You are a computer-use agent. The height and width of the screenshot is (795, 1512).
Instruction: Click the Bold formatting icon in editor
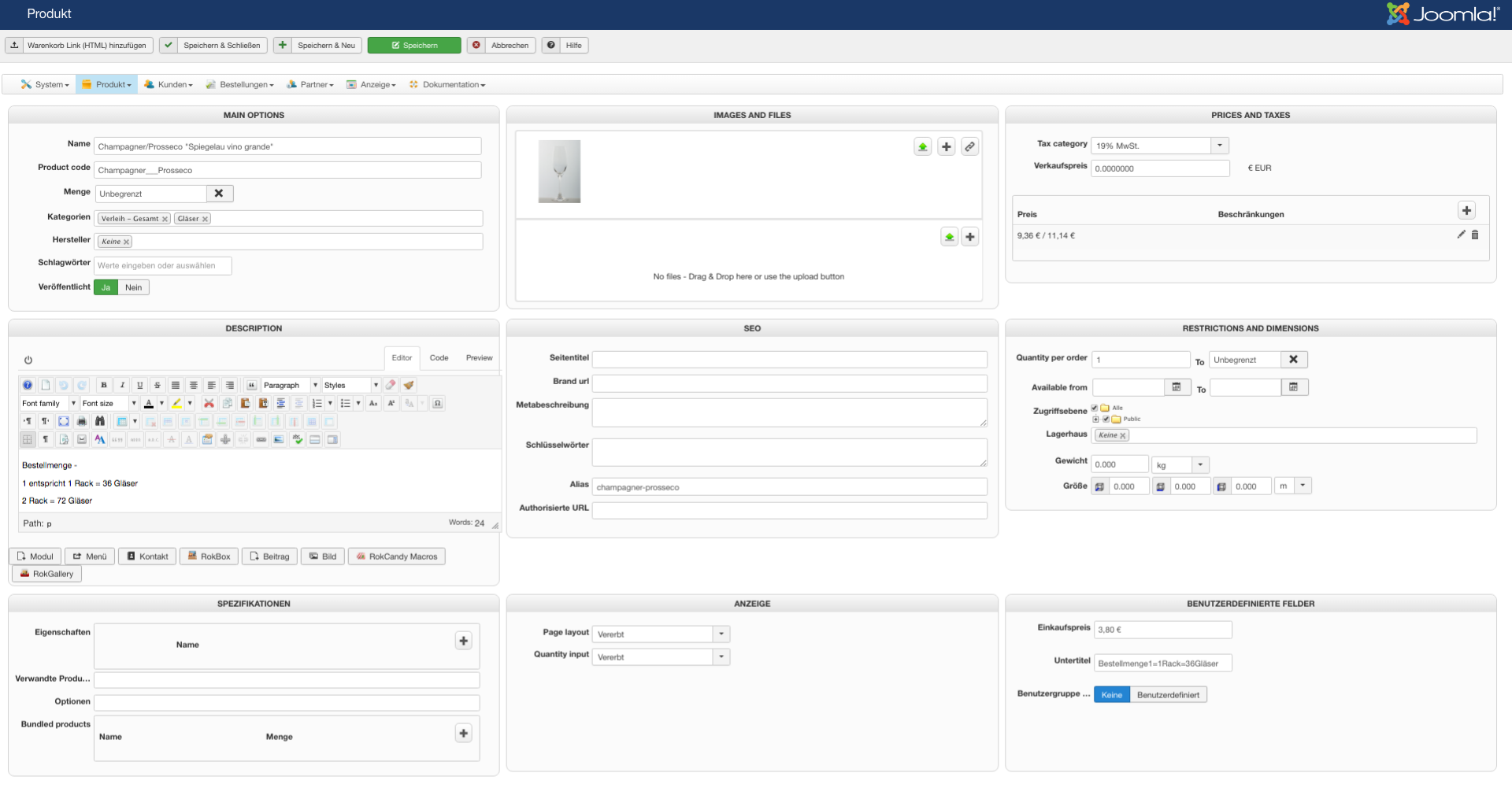(x=104, y=385)
